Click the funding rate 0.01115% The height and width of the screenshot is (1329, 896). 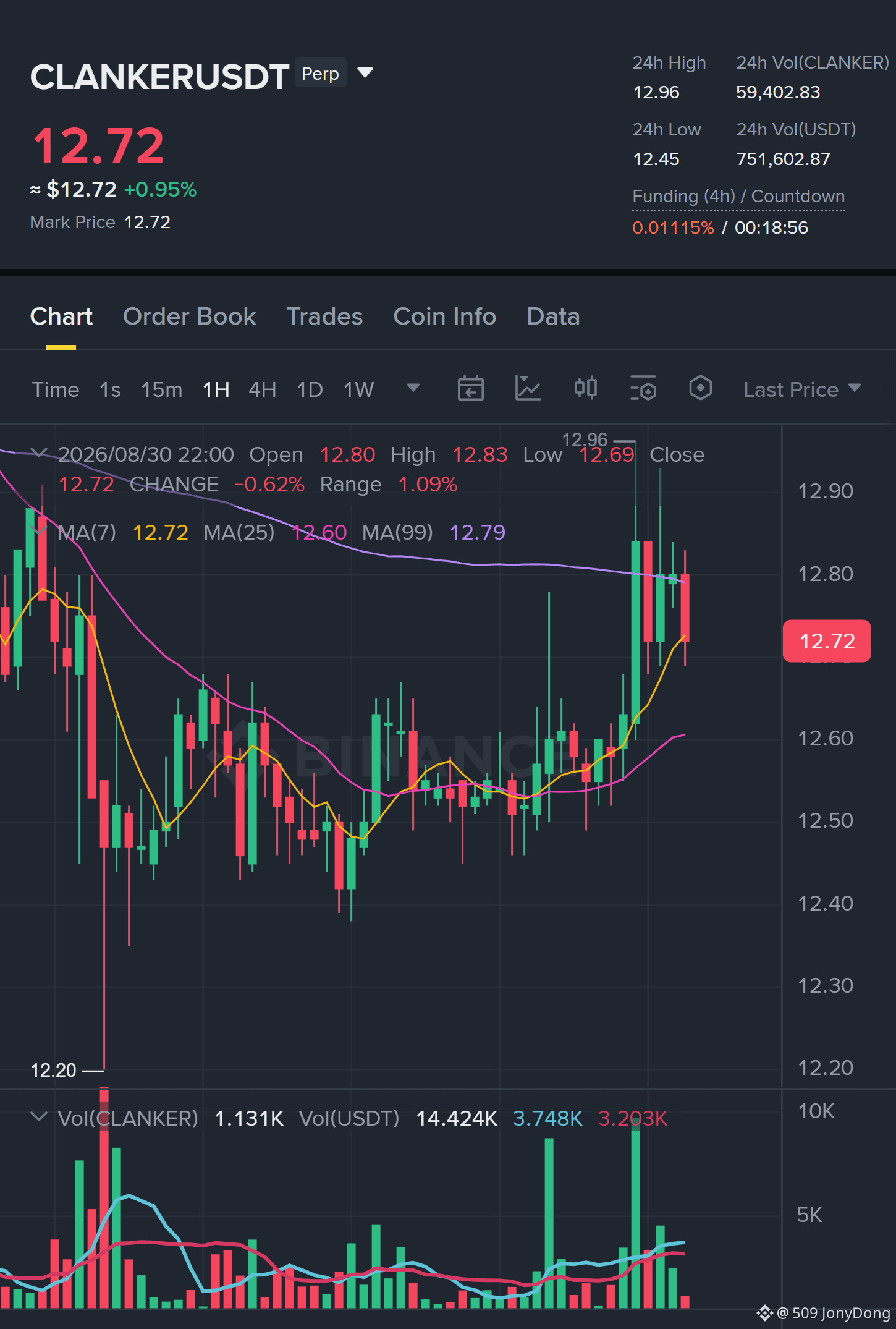673,227
